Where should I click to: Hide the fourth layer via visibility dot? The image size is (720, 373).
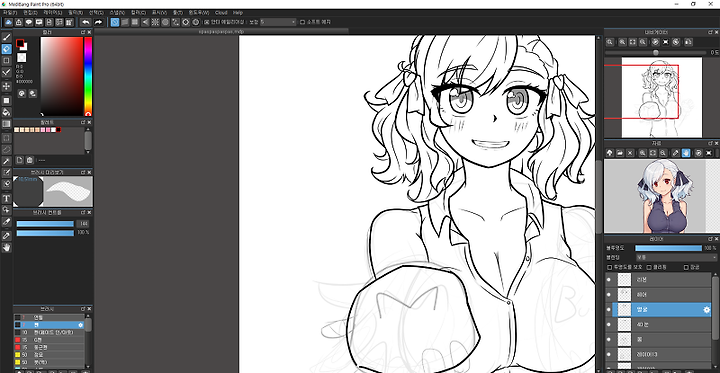click(x=609, y=325)
